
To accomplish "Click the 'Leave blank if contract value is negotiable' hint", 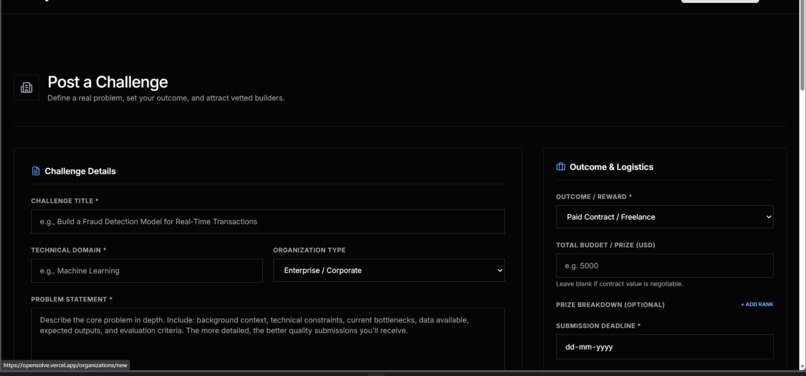I will (619, 284).
